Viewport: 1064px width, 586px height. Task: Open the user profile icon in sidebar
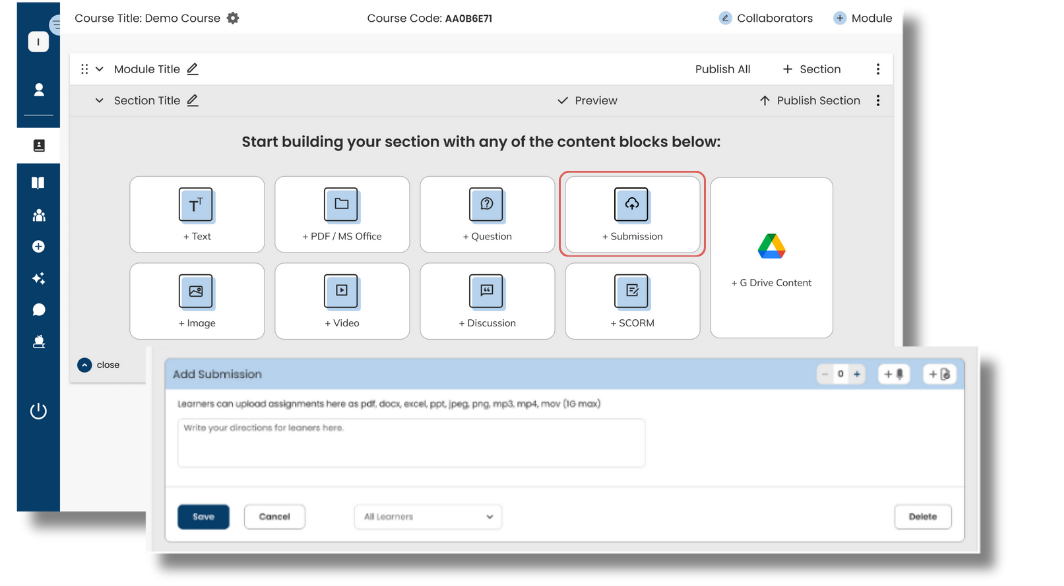point(39,90)
